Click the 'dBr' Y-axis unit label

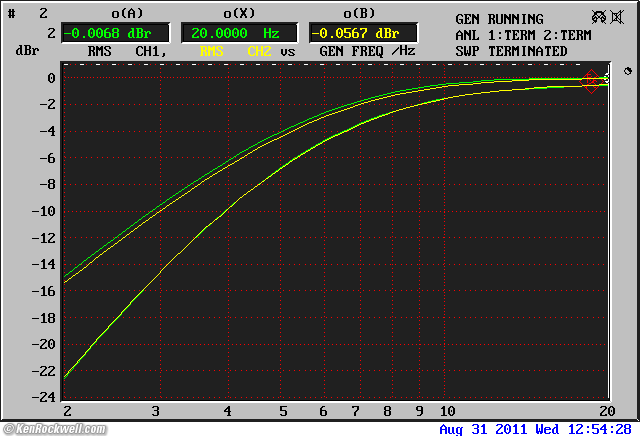27,51
